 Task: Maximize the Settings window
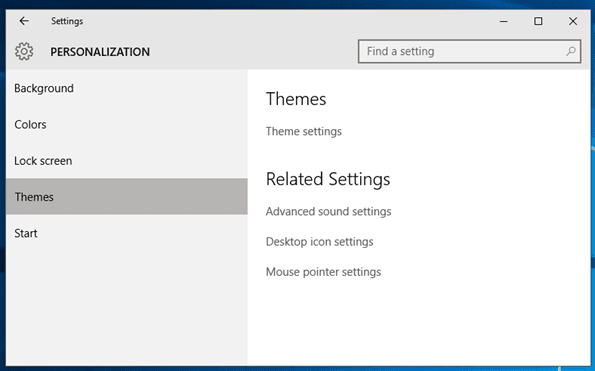[x=538, y=21]
